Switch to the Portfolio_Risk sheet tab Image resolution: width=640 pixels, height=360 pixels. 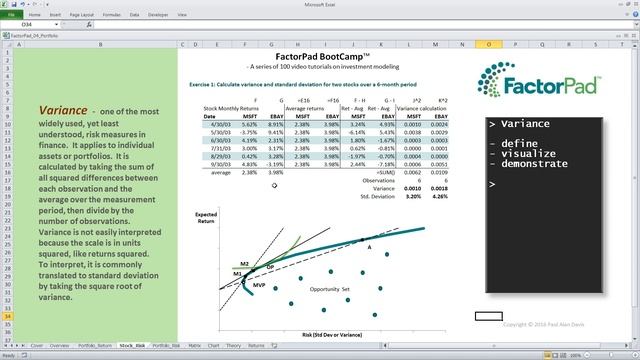pyautogui.click(x=166, y=345)
